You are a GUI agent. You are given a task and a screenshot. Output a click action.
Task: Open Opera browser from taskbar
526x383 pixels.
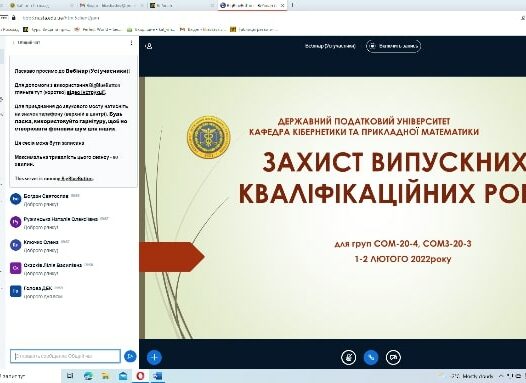coord(141,376)
